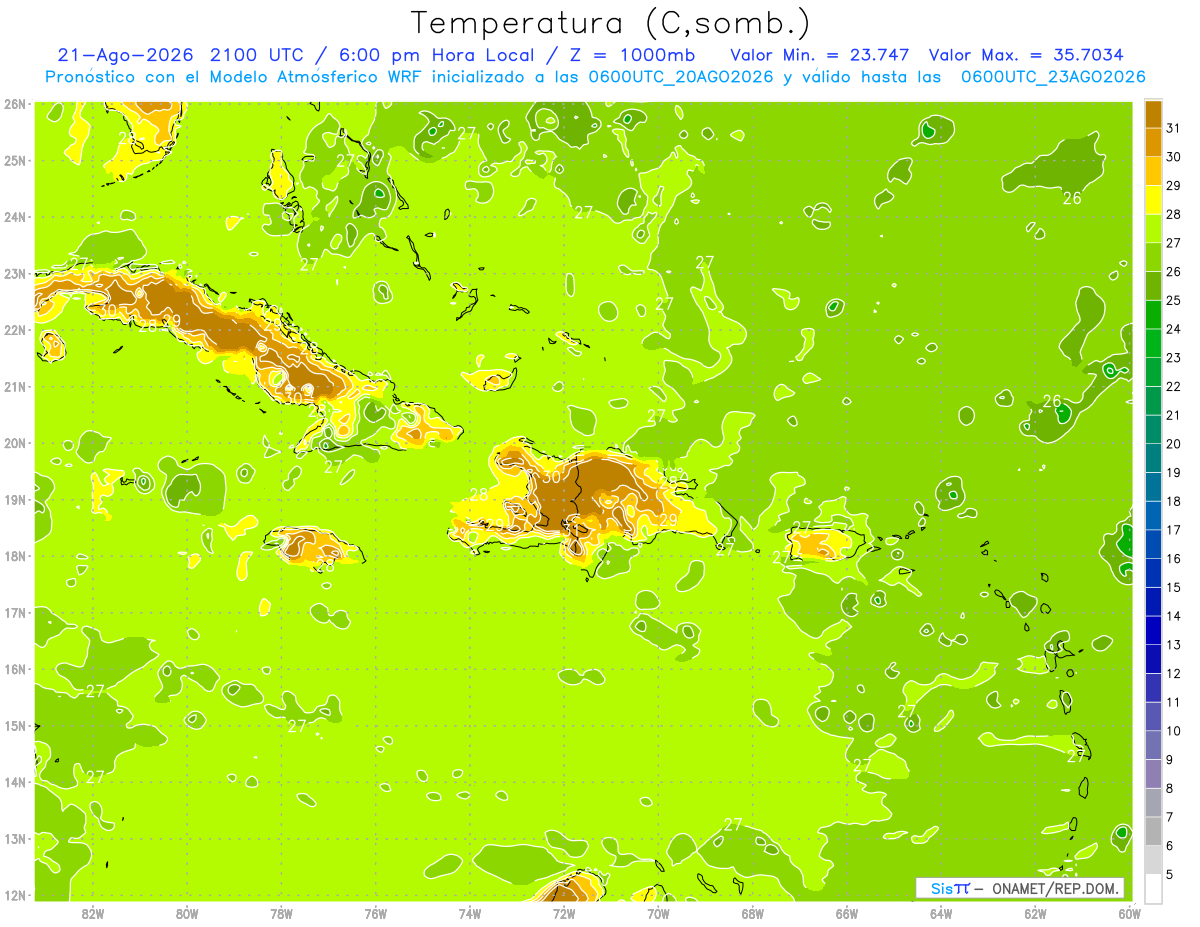
Task: Click the '17N' latitude axis label
Action: pyautogui.click(x=14, y=612)
